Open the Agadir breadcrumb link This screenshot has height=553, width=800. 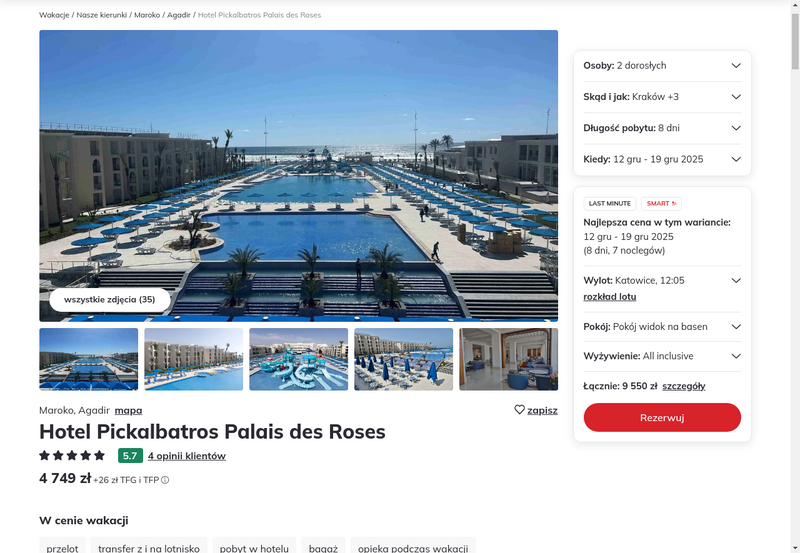point(179,15)
